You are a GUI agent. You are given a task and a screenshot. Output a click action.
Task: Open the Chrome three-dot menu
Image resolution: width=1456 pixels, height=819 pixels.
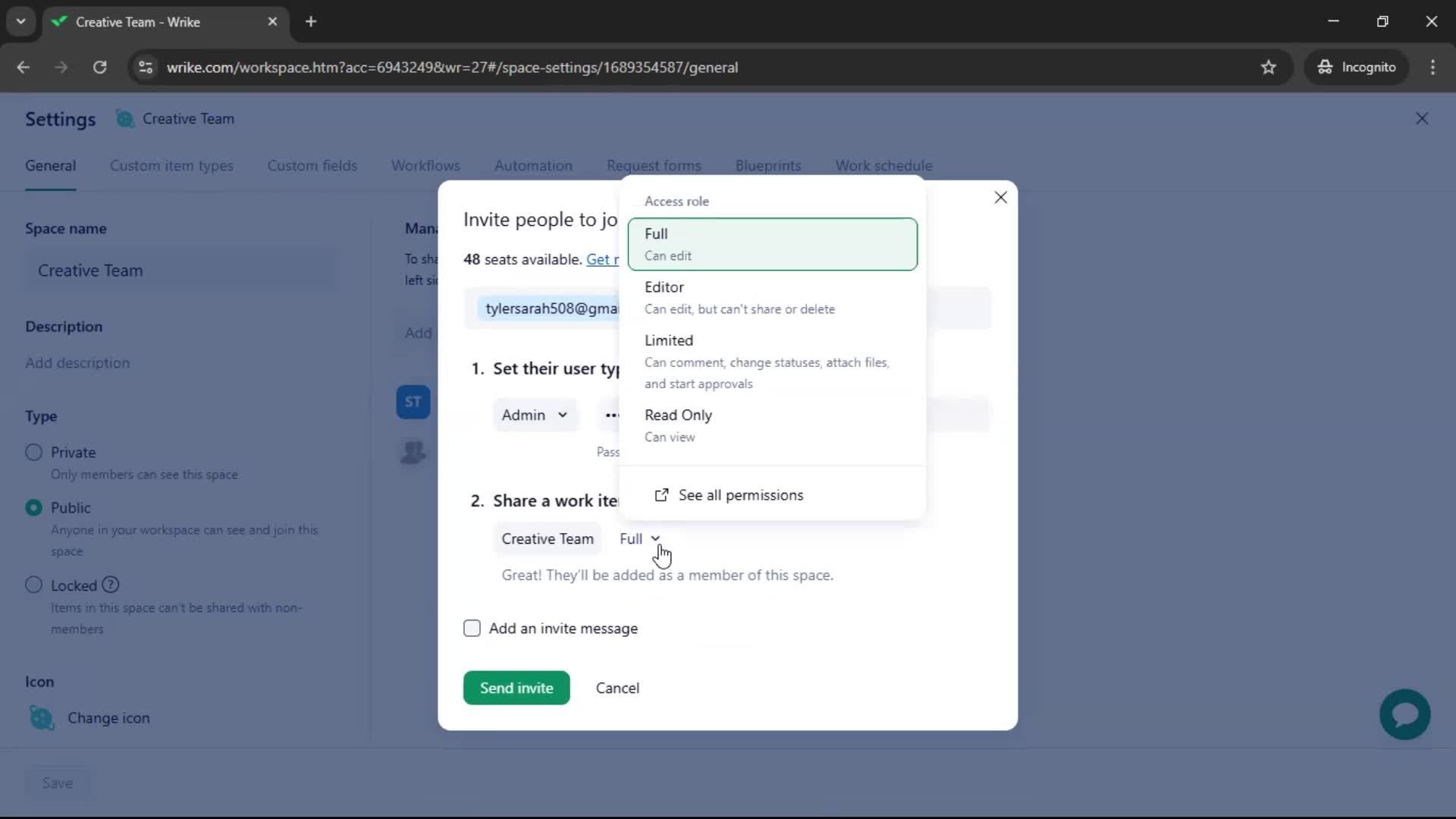[x=1432, y=67]
